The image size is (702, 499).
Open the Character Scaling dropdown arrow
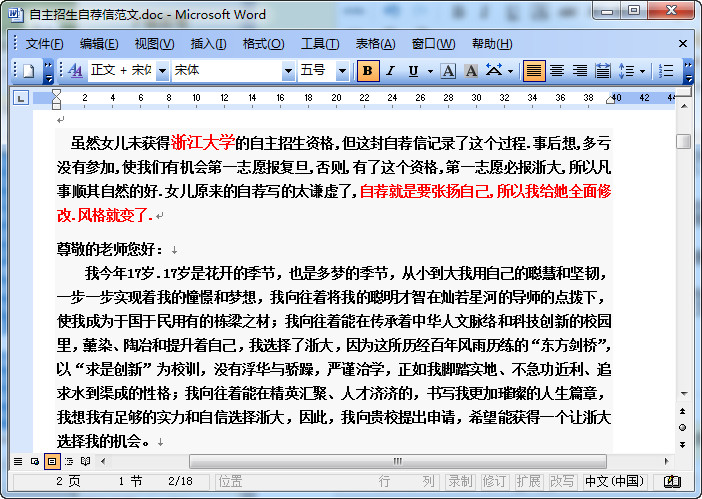pyautogui.click(x=510, y=71)
